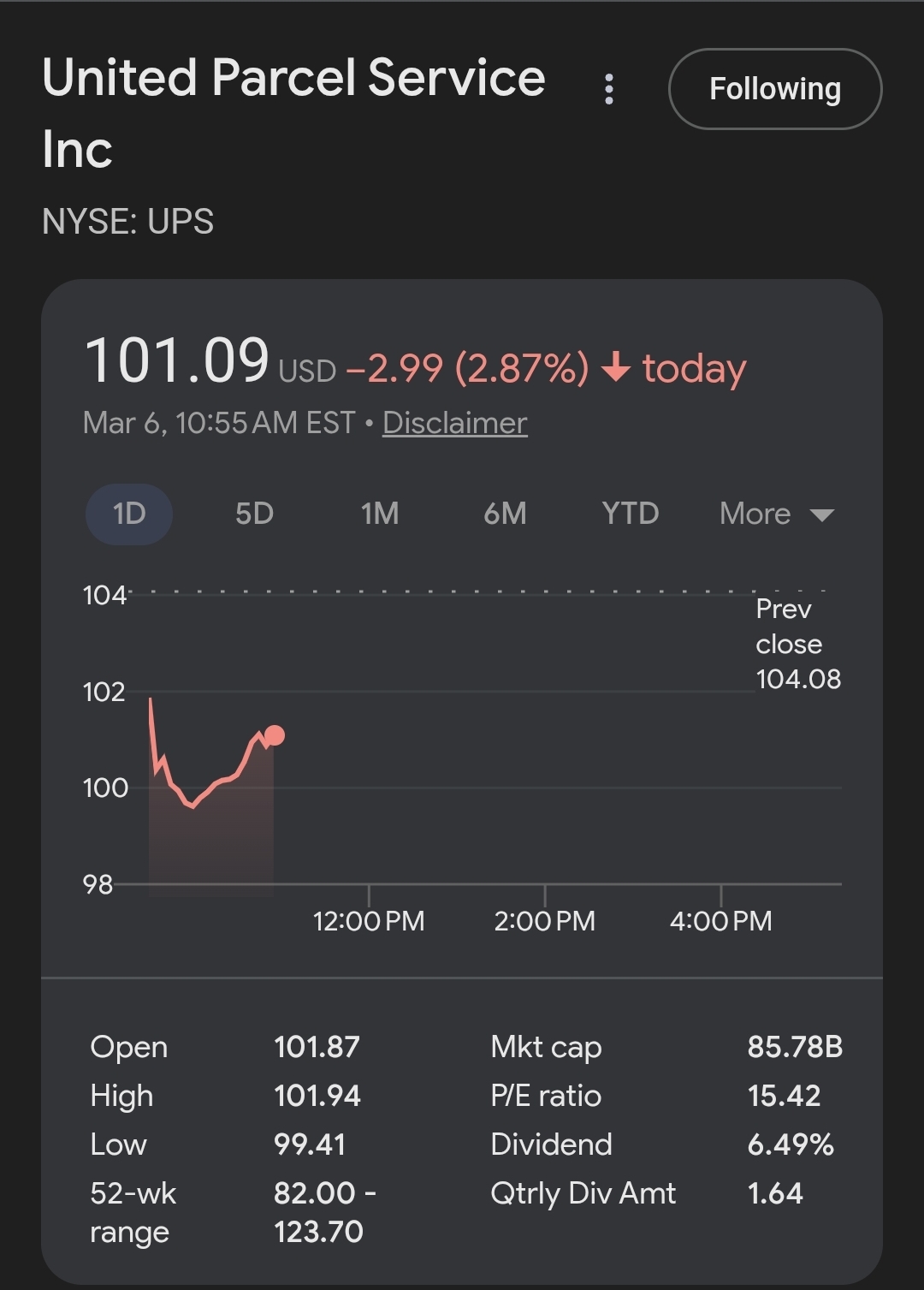
Task: Click the Prev close 104.08 label
Action: 797,644
